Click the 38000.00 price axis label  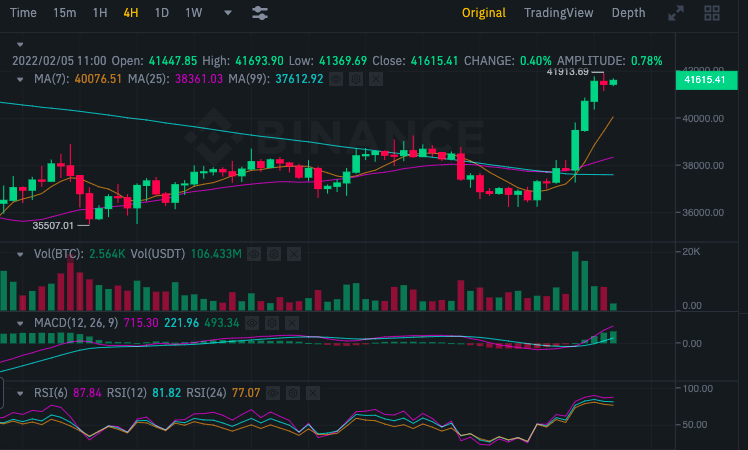click(703, 166)
